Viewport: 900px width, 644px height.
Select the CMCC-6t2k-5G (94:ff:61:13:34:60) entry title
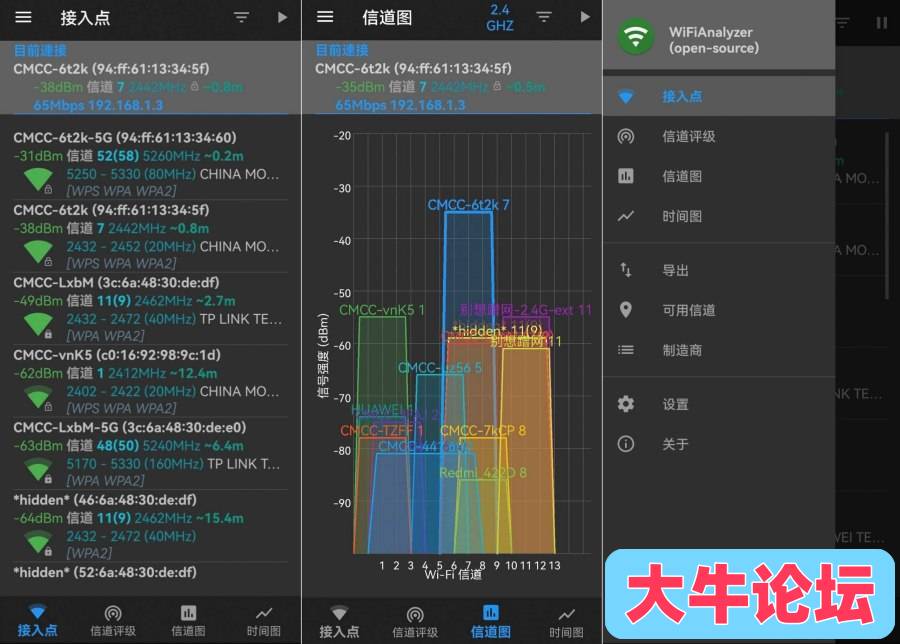(125, 138)
